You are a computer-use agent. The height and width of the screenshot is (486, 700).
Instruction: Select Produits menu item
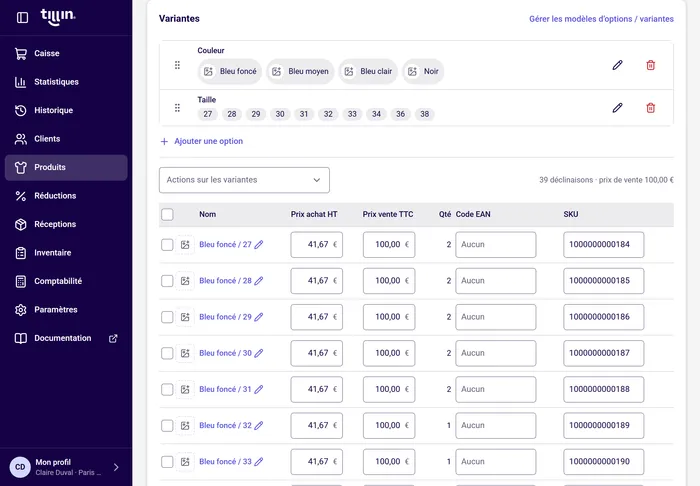click(66, 167)
